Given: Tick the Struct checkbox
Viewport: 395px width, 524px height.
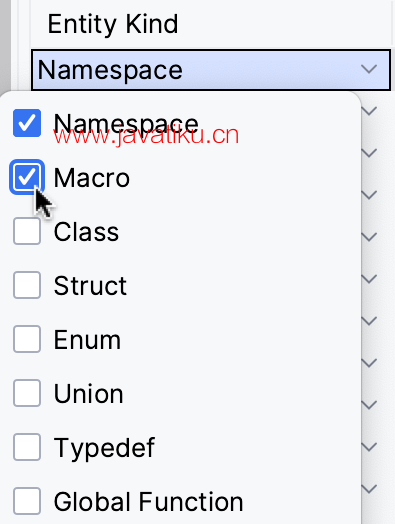Looking at the screenshot, I should click(x=27, y=285).
